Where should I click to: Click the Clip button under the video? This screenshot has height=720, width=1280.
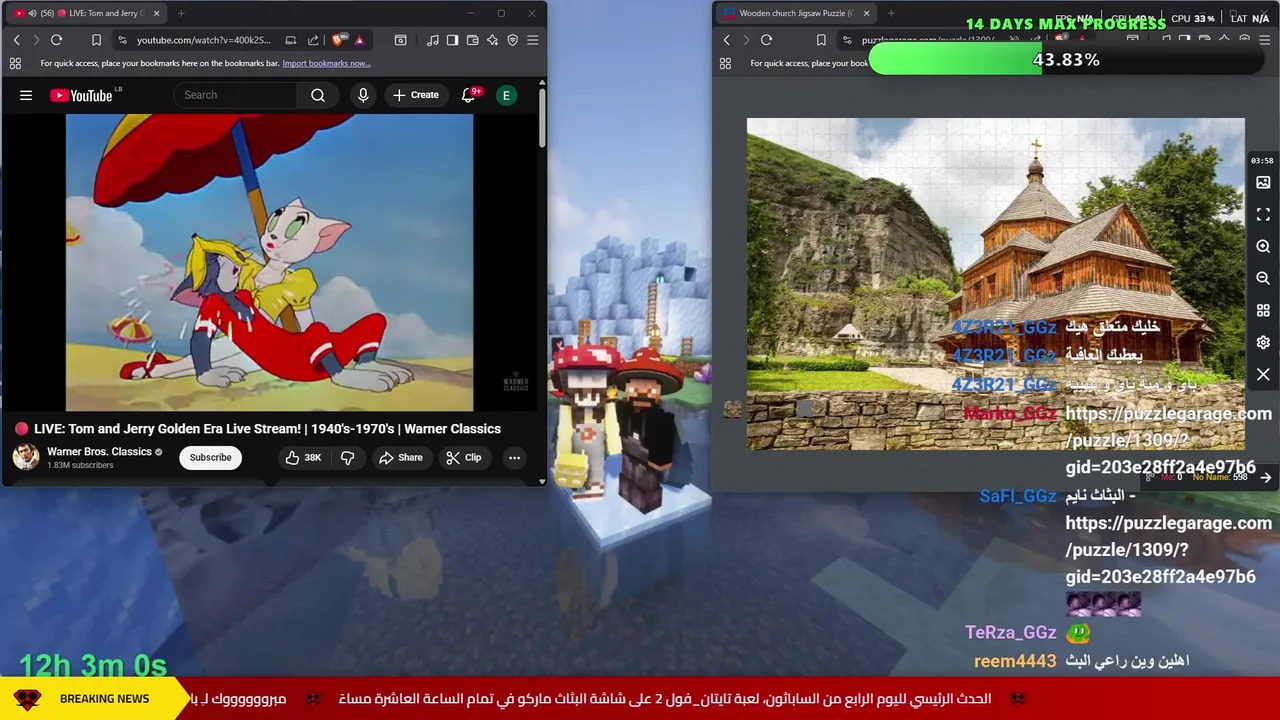464,457
